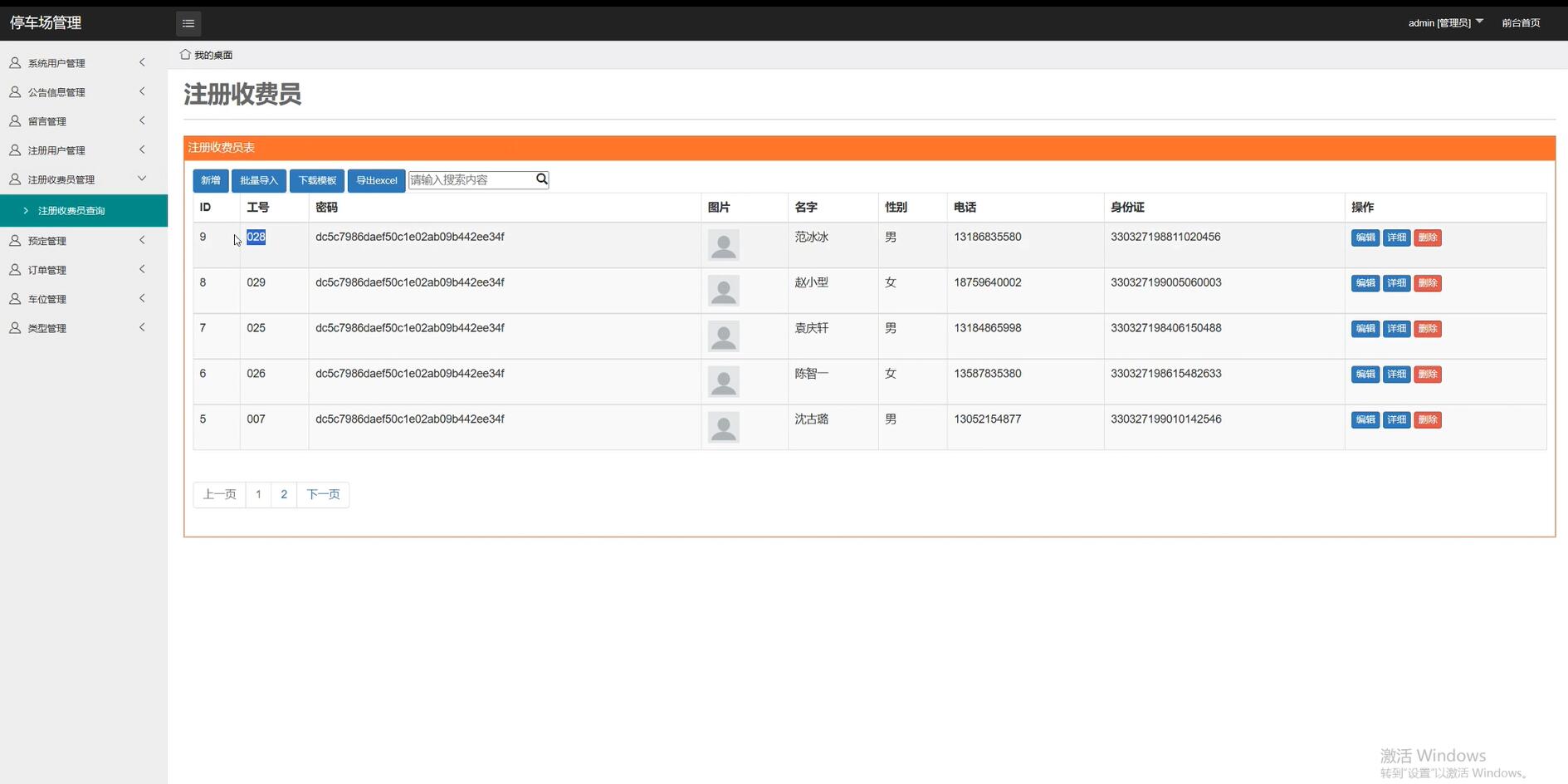The height and width of the screenshot is (784, 1568).
Task: Click the 新增 button
Action: click(x=211, y=180)
